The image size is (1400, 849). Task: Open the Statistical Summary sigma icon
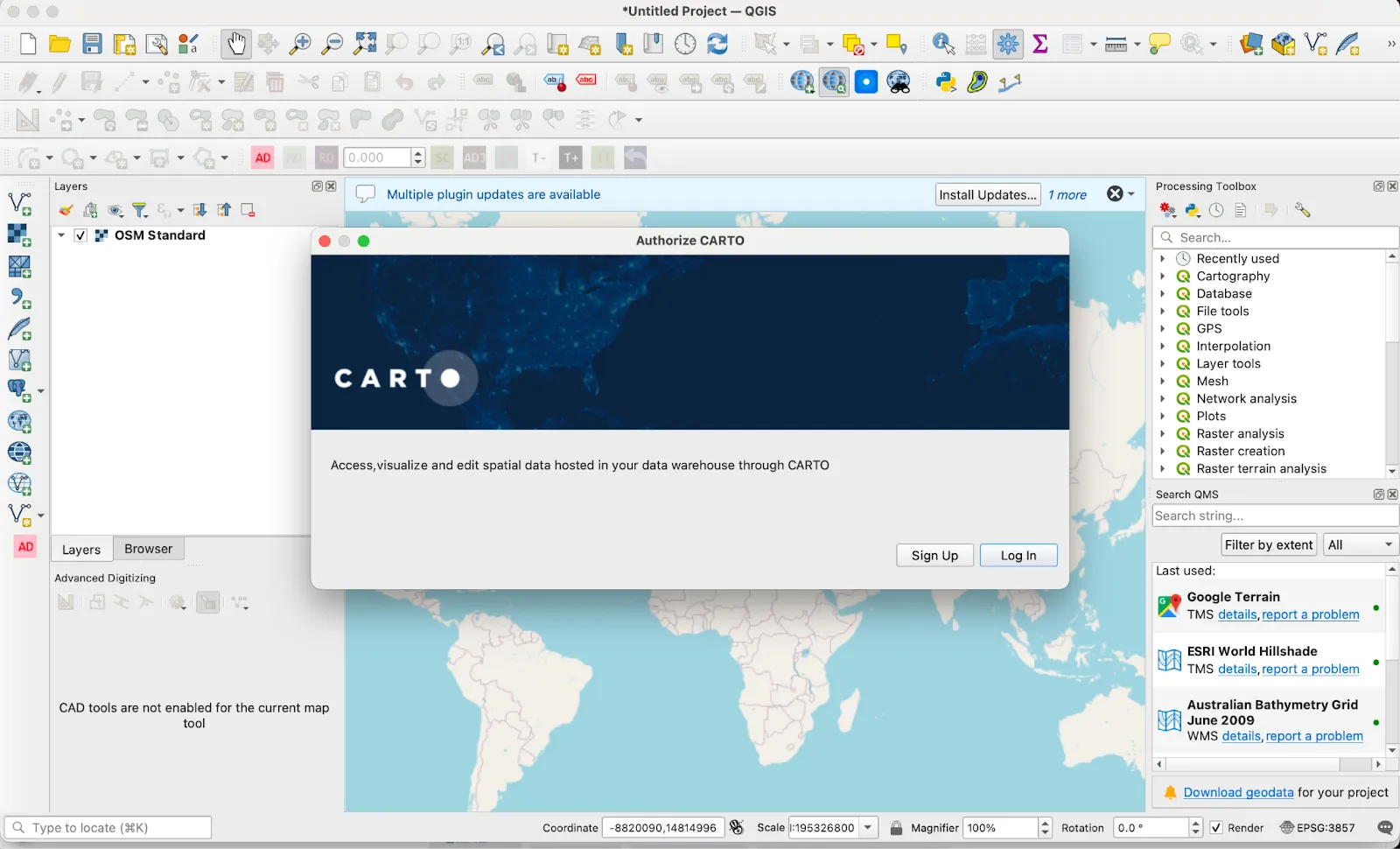point(1040,44)
